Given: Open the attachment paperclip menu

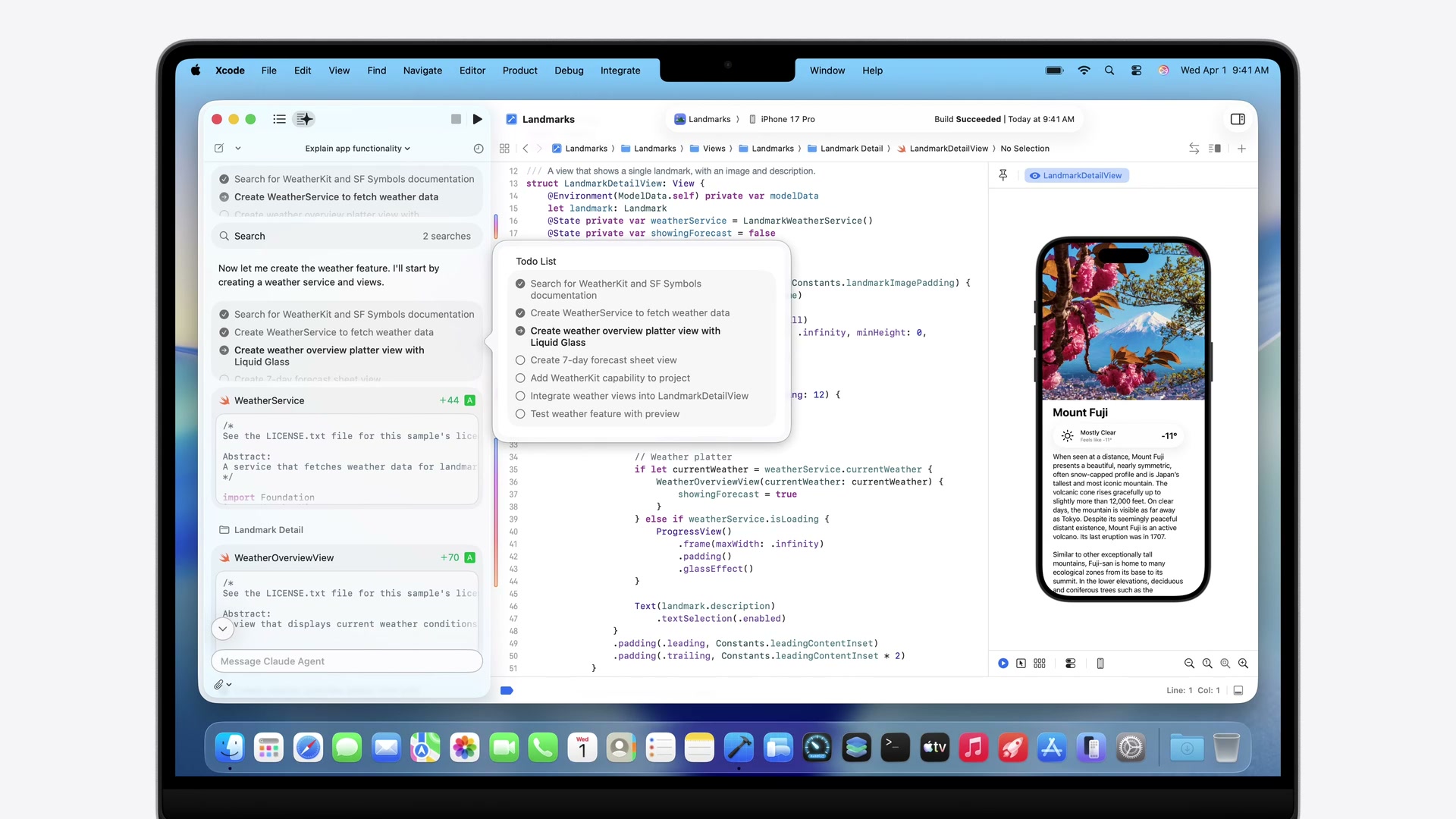Looking at the screenshot, I should 222,684.
